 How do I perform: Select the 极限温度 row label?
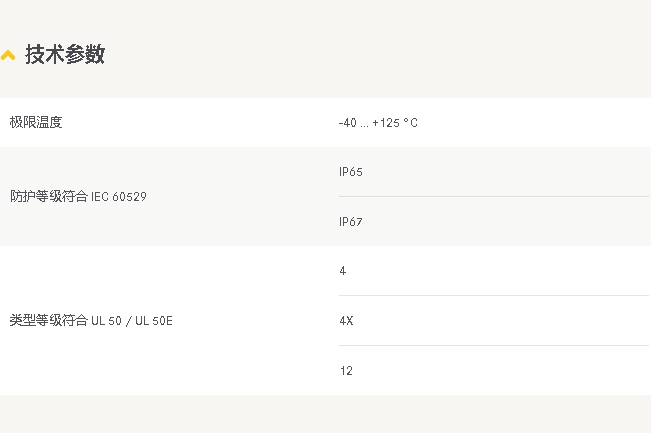point(36,122)
